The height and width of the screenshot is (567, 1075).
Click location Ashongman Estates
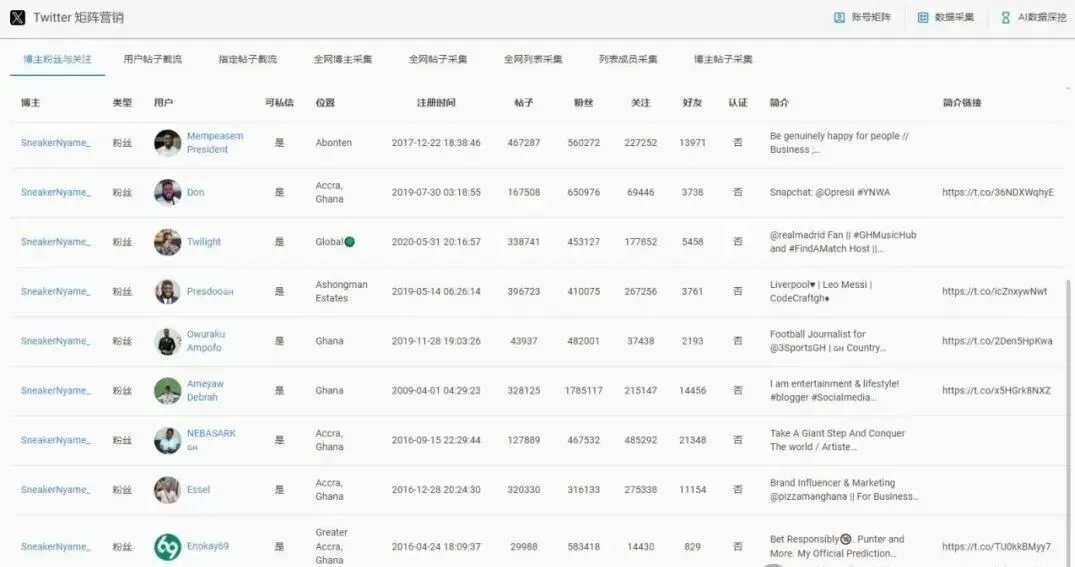pyautogui.click(x=341, y=291)
